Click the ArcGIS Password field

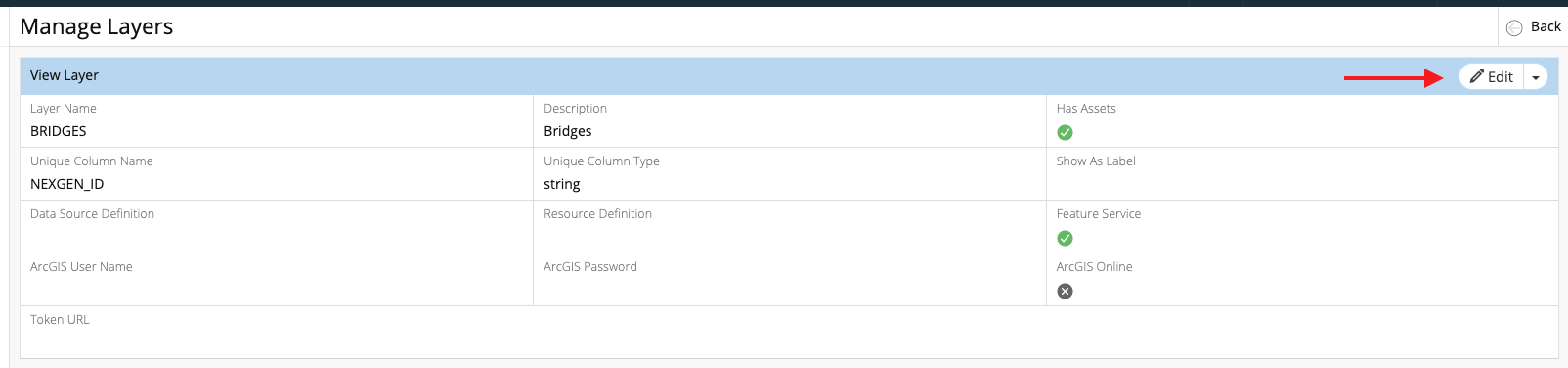click(x=790, y=279)
